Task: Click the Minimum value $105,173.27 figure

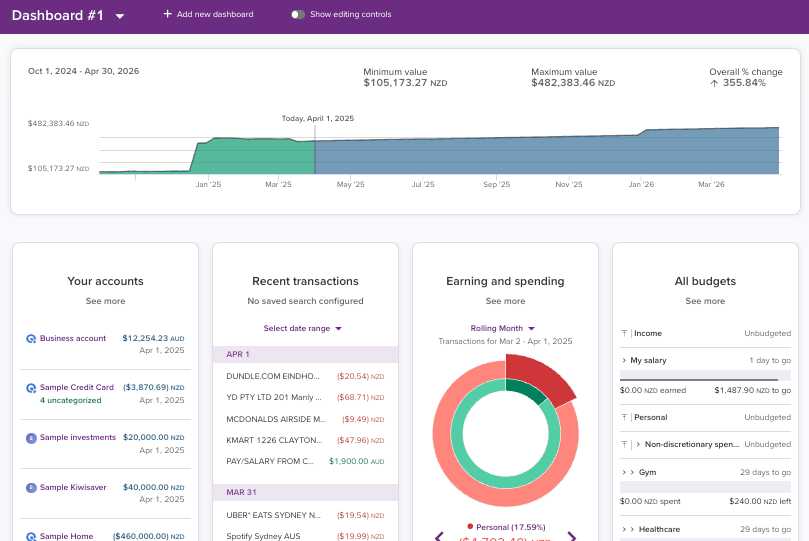Action: click(405, 83)
